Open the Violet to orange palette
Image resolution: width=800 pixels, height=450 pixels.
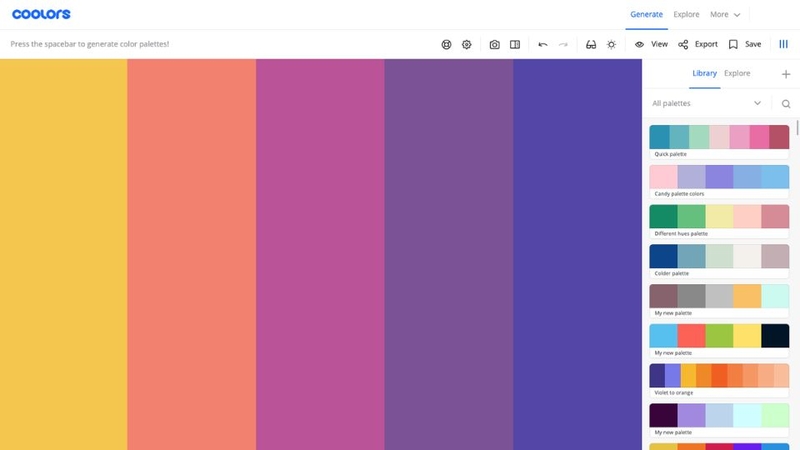(719, 376)
